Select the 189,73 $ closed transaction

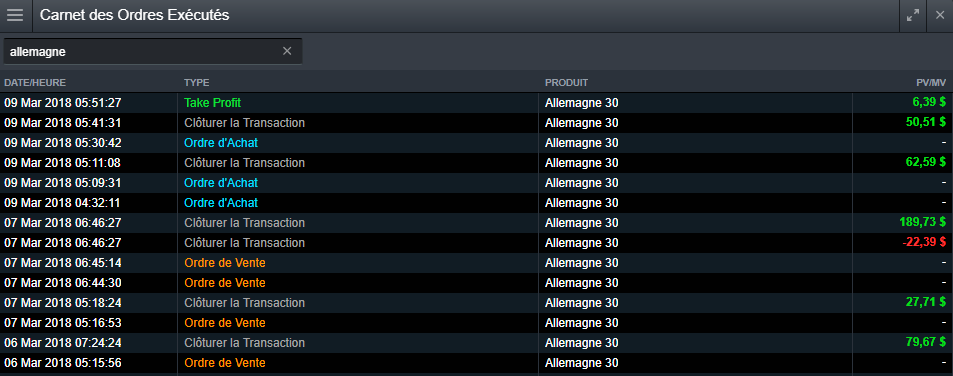point(476,223)
